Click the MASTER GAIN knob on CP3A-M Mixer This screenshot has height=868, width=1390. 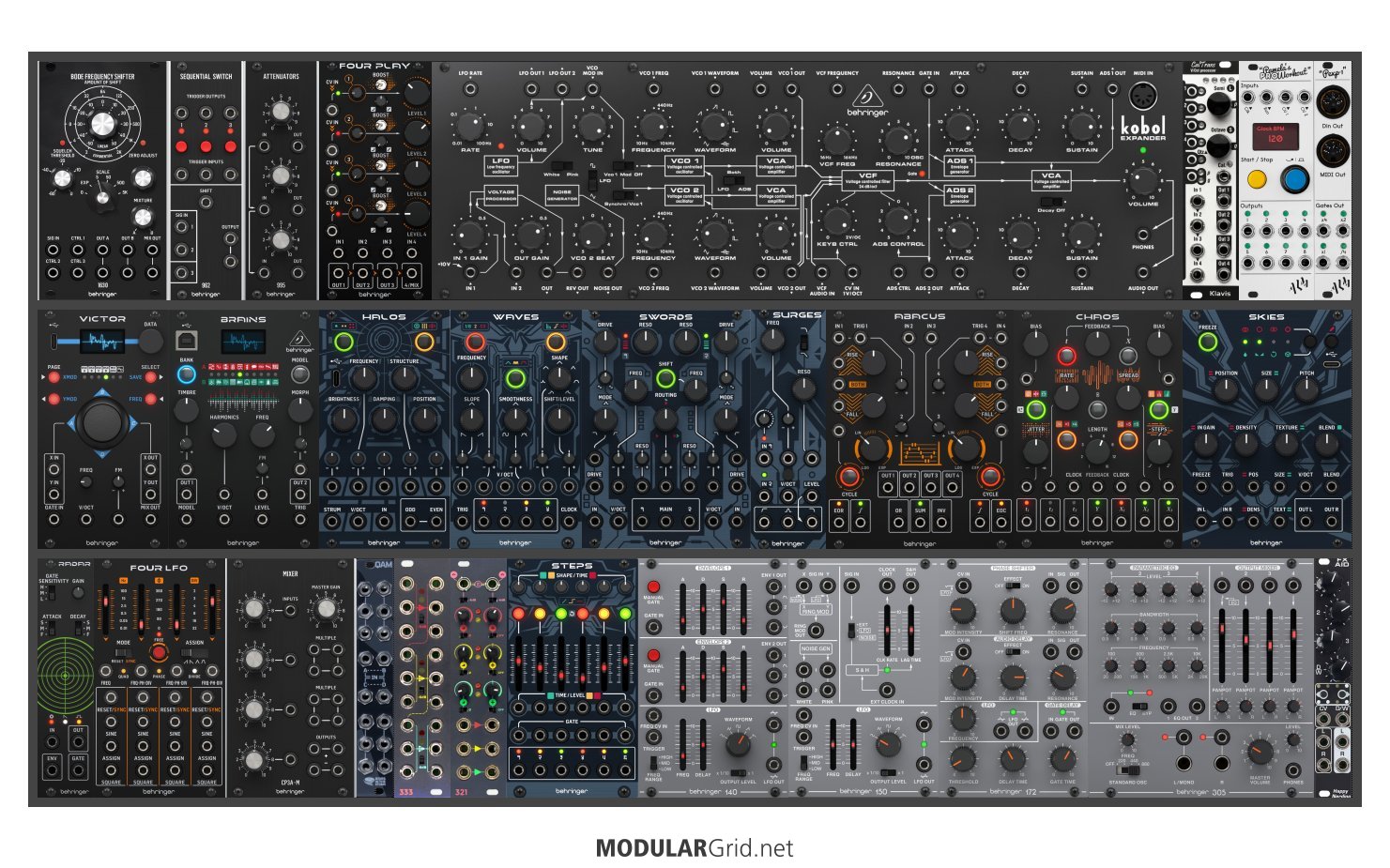click(326, 610)
